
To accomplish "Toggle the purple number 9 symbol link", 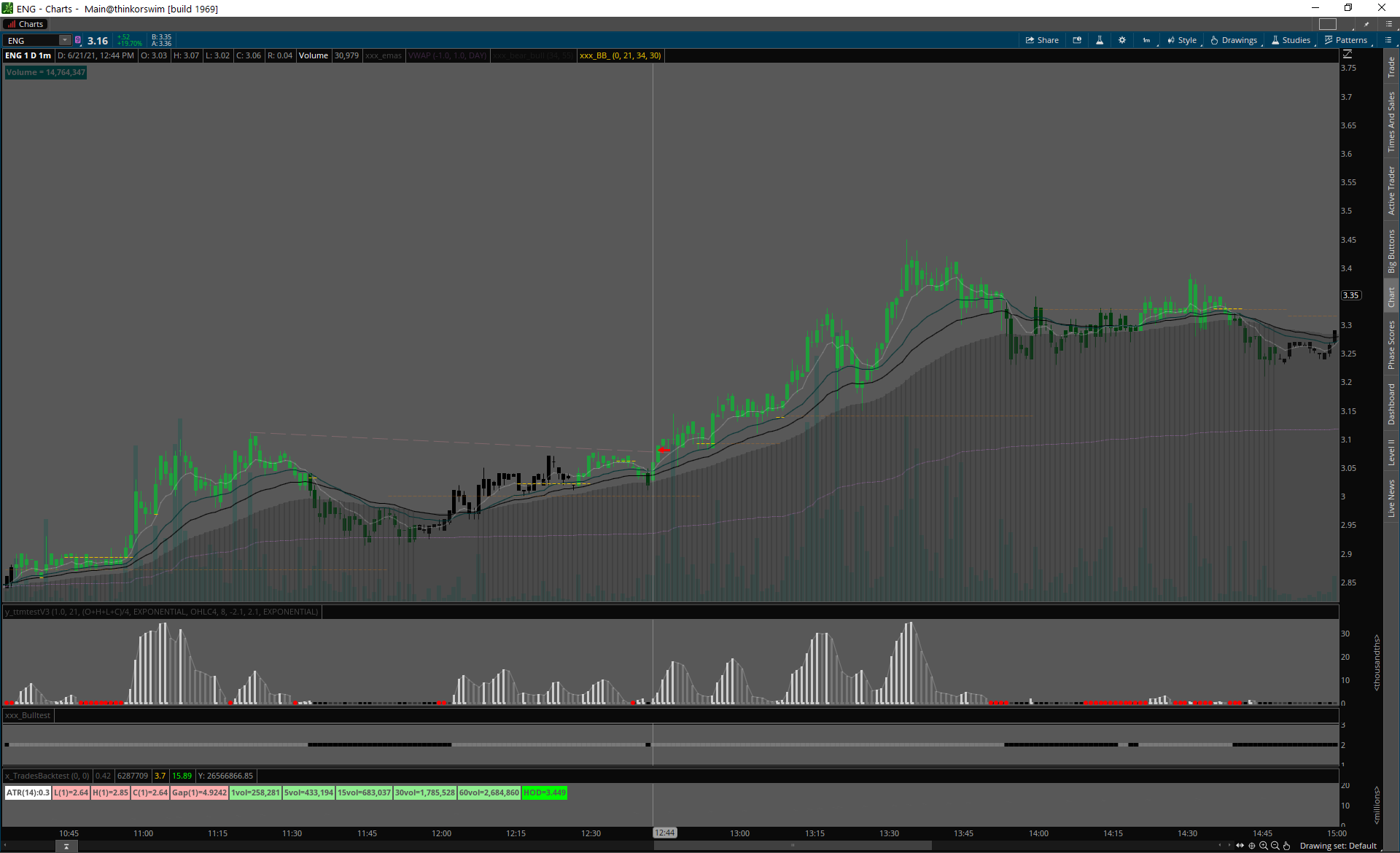I will click(78, 40).
